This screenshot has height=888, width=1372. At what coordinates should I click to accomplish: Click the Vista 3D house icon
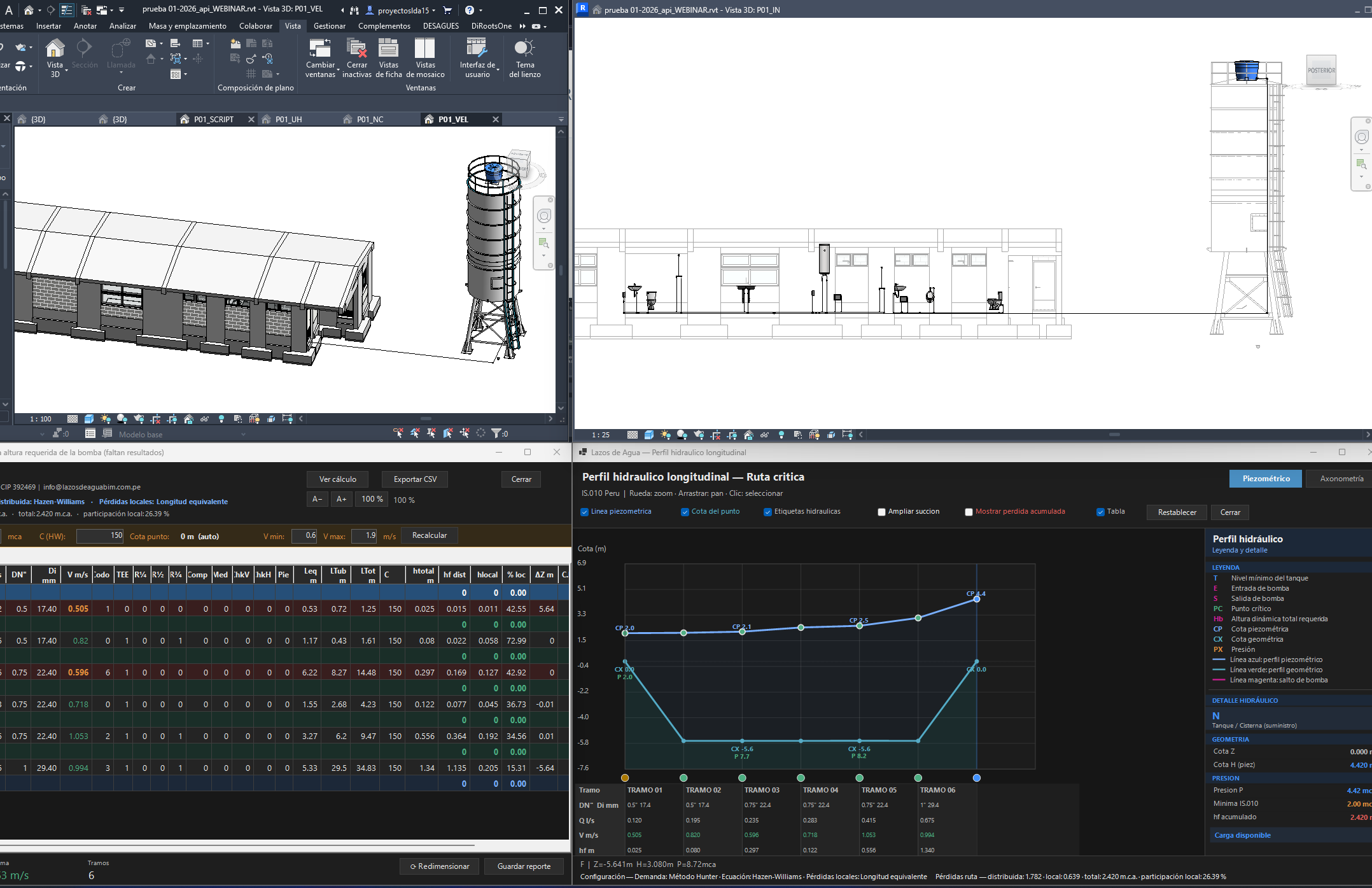[55, 48]
